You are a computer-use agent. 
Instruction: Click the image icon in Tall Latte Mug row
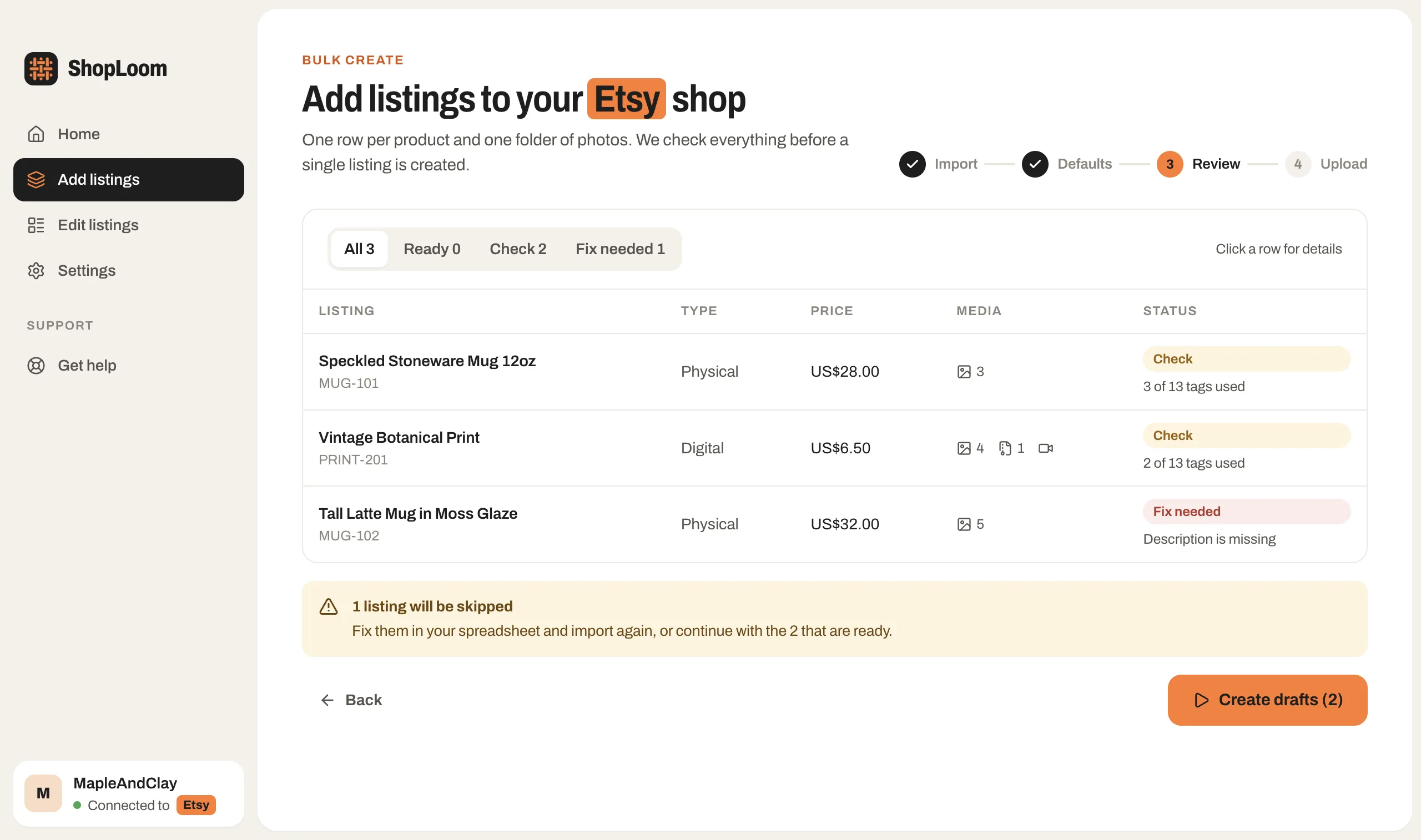tap(964, 524)
